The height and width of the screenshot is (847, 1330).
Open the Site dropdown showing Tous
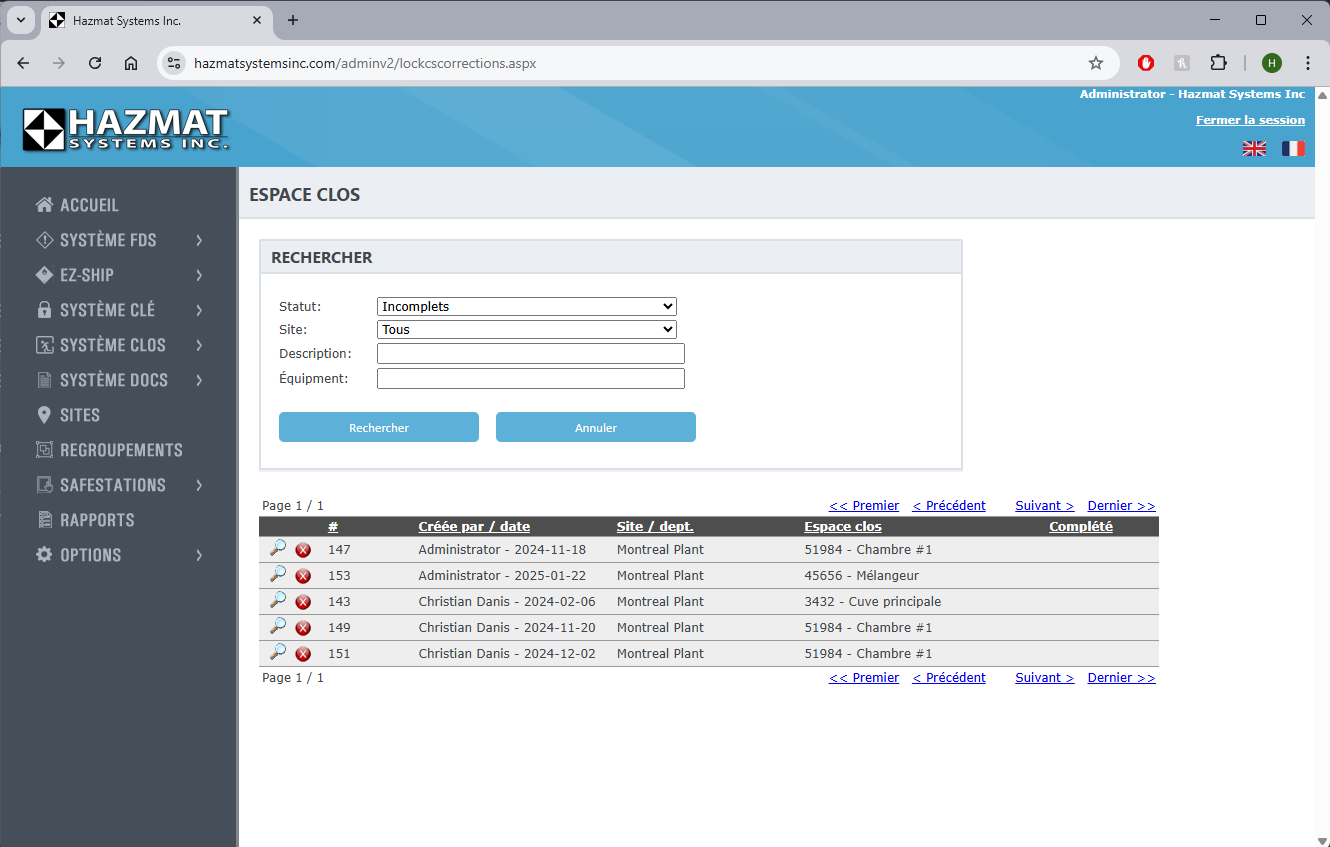point(527,330)
